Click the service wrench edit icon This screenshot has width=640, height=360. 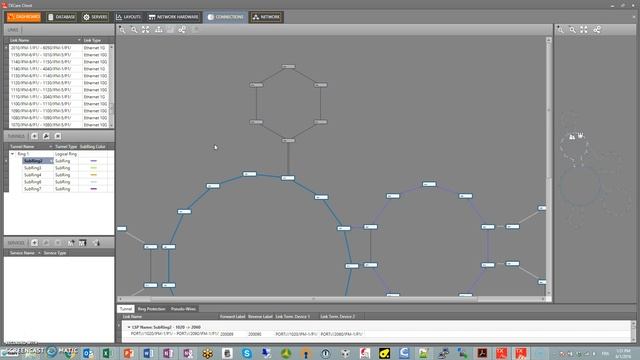pyautogui.click(x=46, y=242)
